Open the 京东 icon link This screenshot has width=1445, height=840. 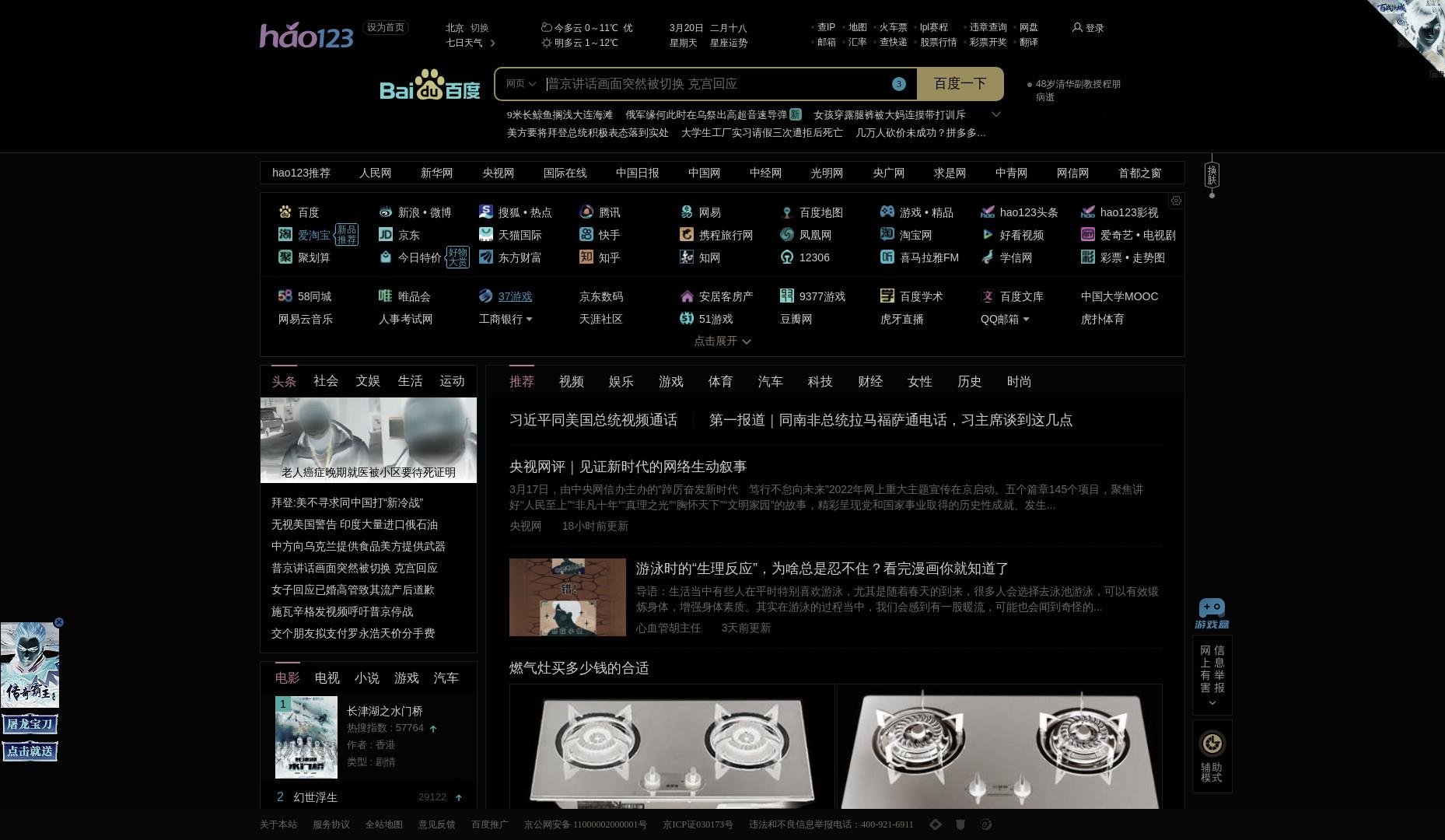tap(386, 234)
